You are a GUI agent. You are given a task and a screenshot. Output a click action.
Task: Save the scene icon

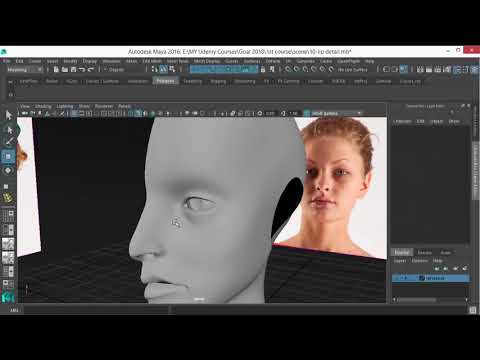tap(73, 69)
